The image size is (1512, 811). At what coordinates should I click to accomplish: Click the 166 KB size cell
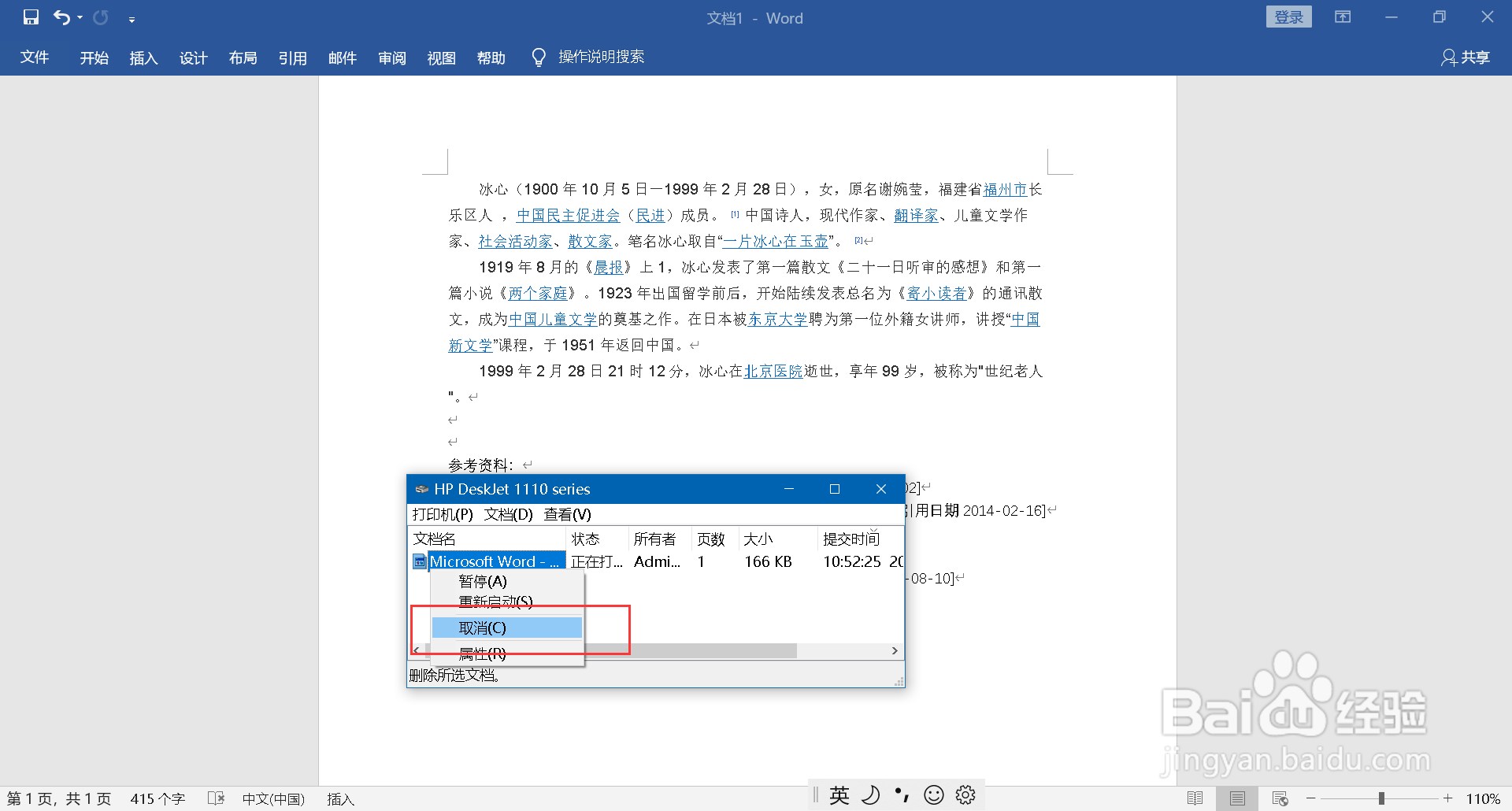(x=769, y=561)
